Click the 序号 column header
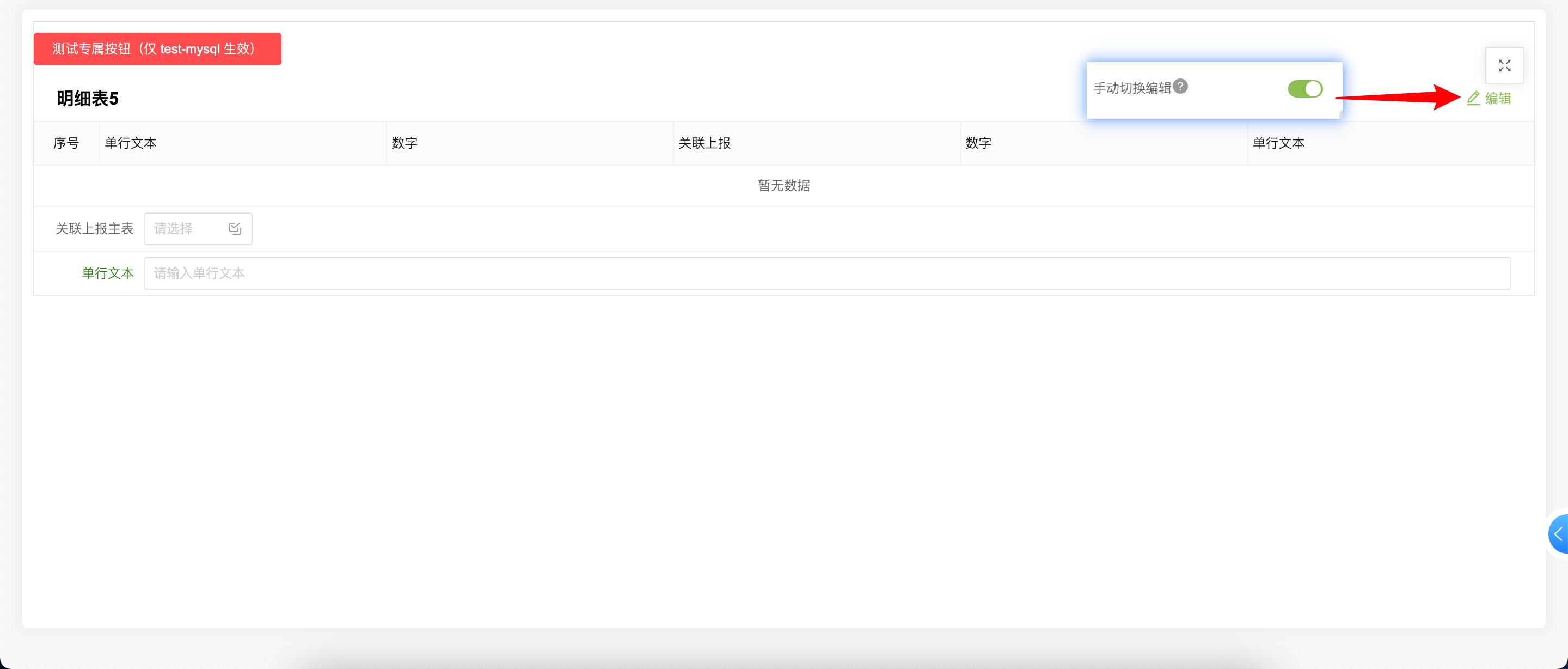 (66, 143)
